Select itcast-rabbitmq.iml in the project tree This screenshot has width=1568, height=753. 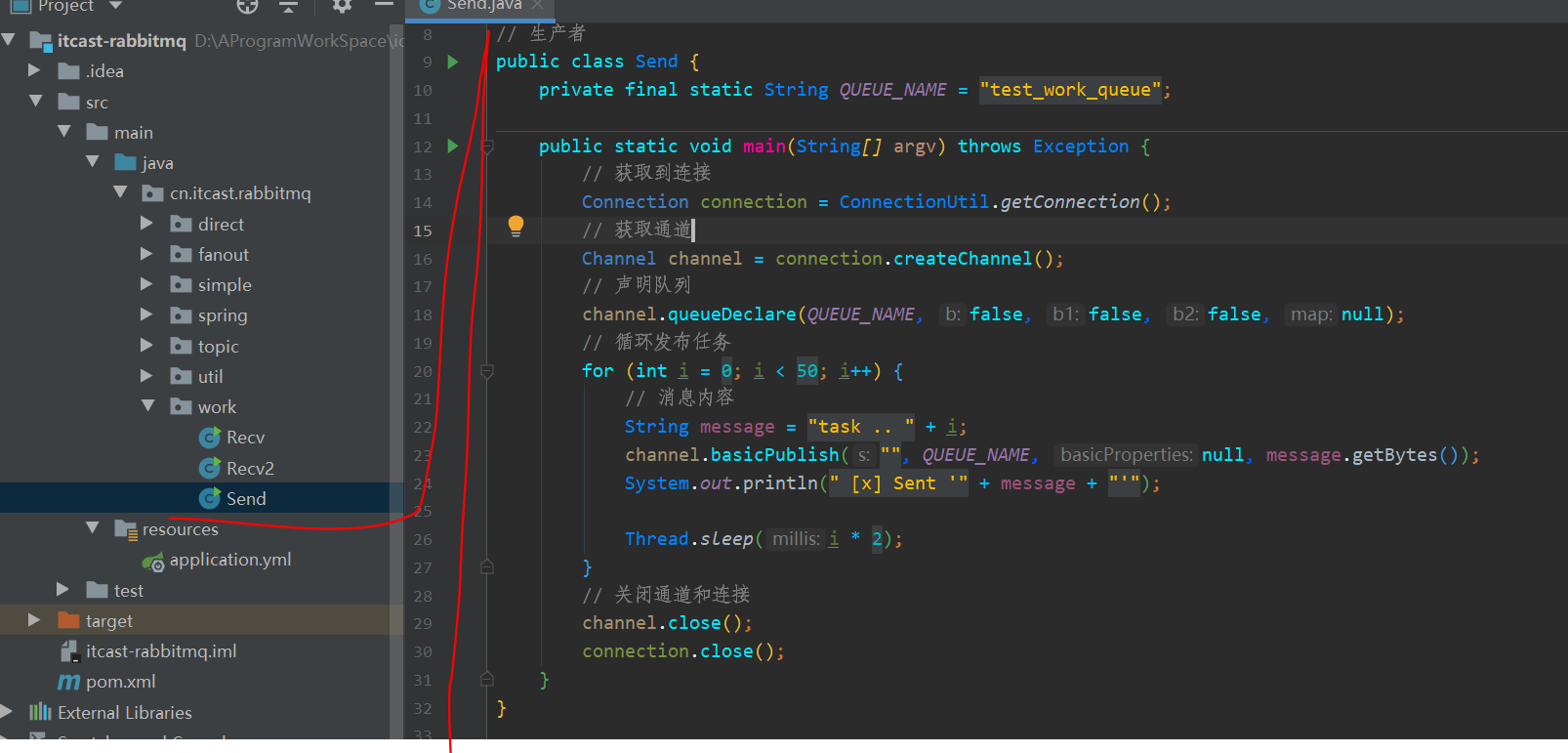pos(161,651)
